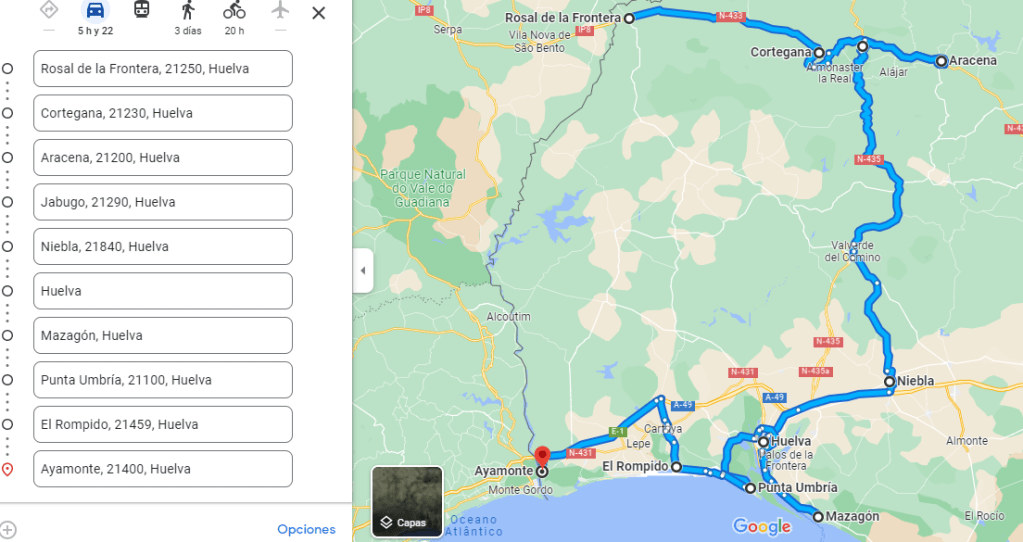The width and height of the screenshot is (1023, 542).
Task: Click the Niebla waypoint marker on map
Action: (x=889, y=382)
